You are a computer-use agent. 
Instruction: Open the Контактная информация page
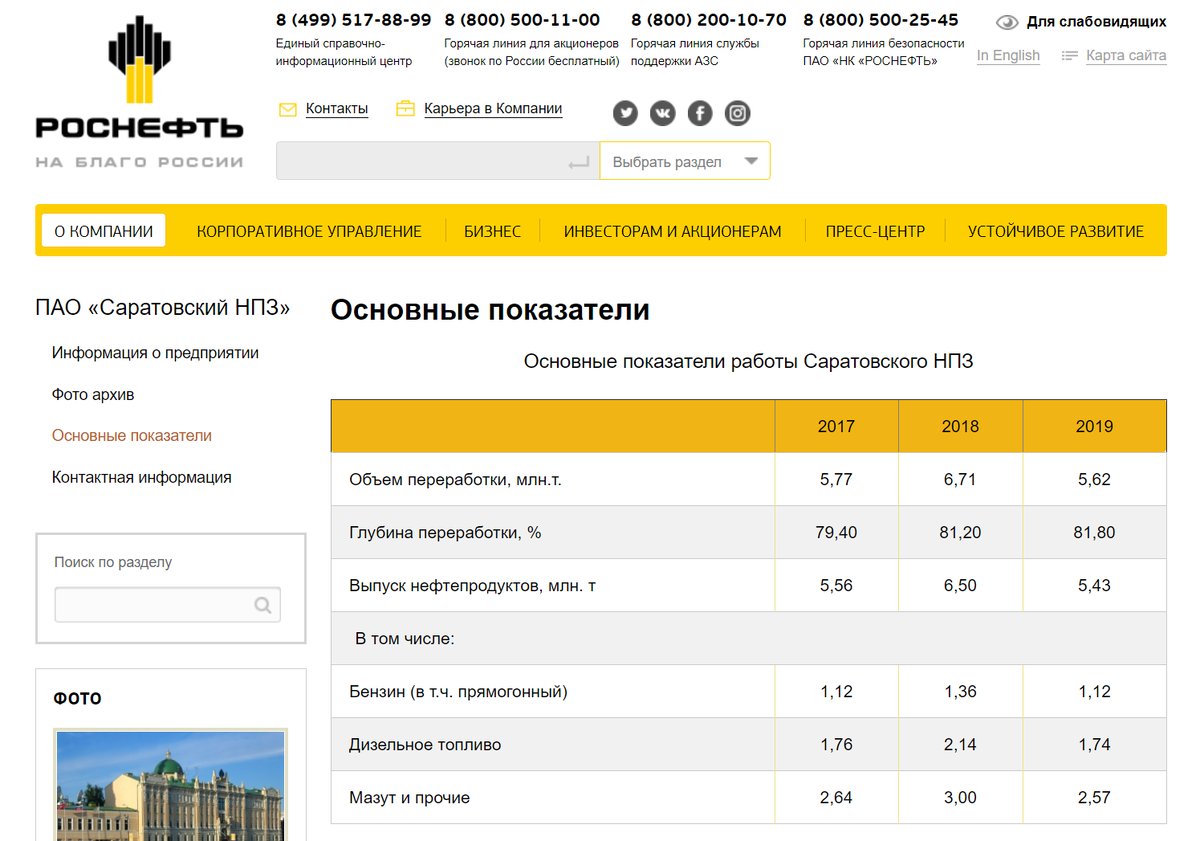[x=142, y=477]
